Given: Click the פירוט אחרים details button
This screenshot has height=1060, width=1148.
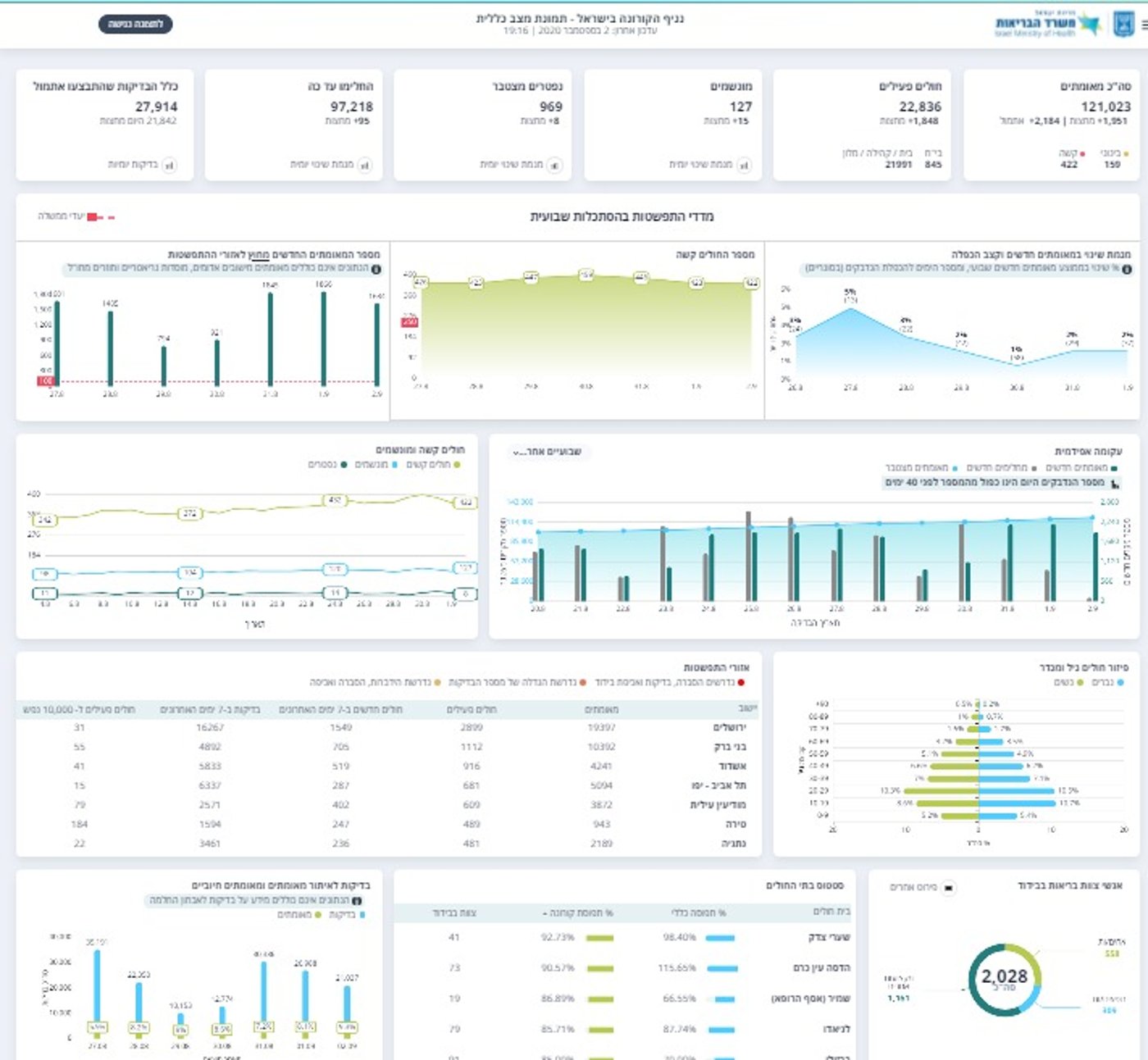Looking at the screenshot, I should [x=923, y=887].
